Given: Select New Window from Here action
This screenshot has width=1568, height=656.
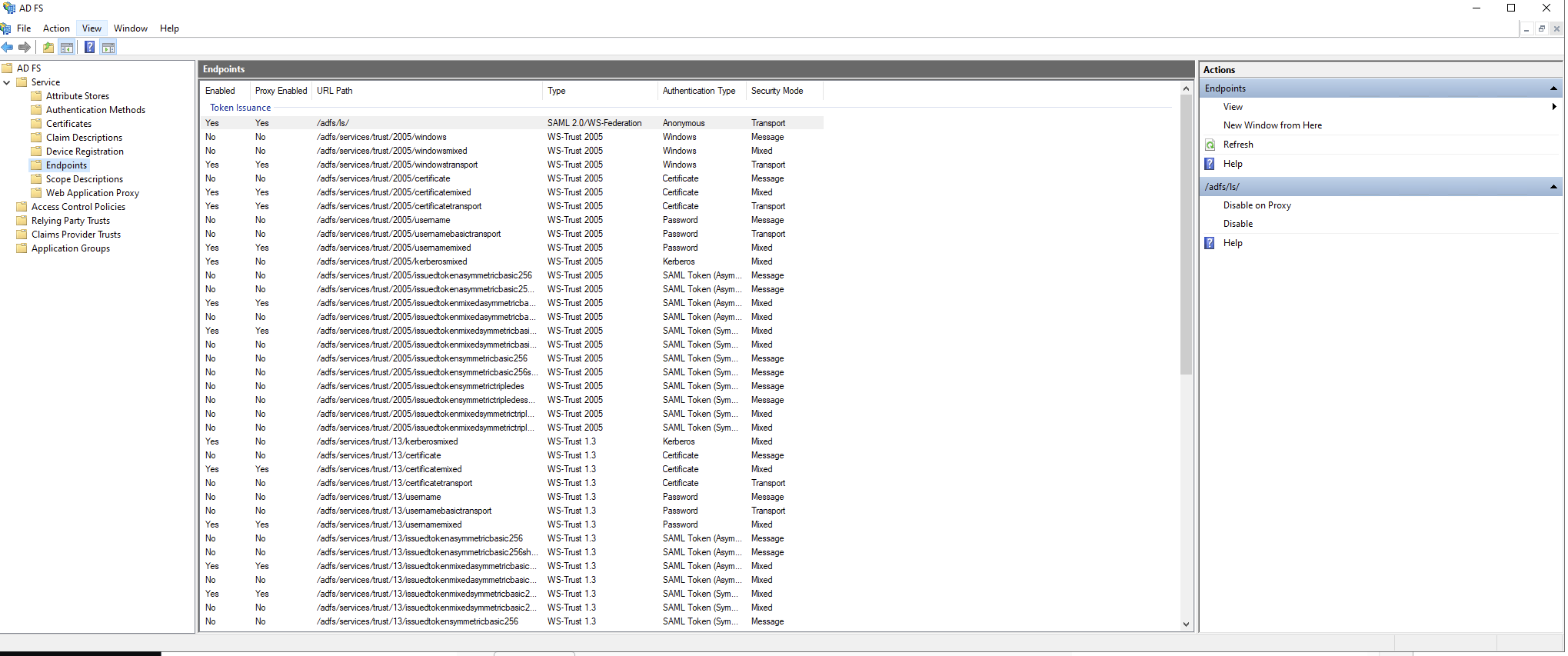Looking at the screenshot, I should pos(1273,125).
